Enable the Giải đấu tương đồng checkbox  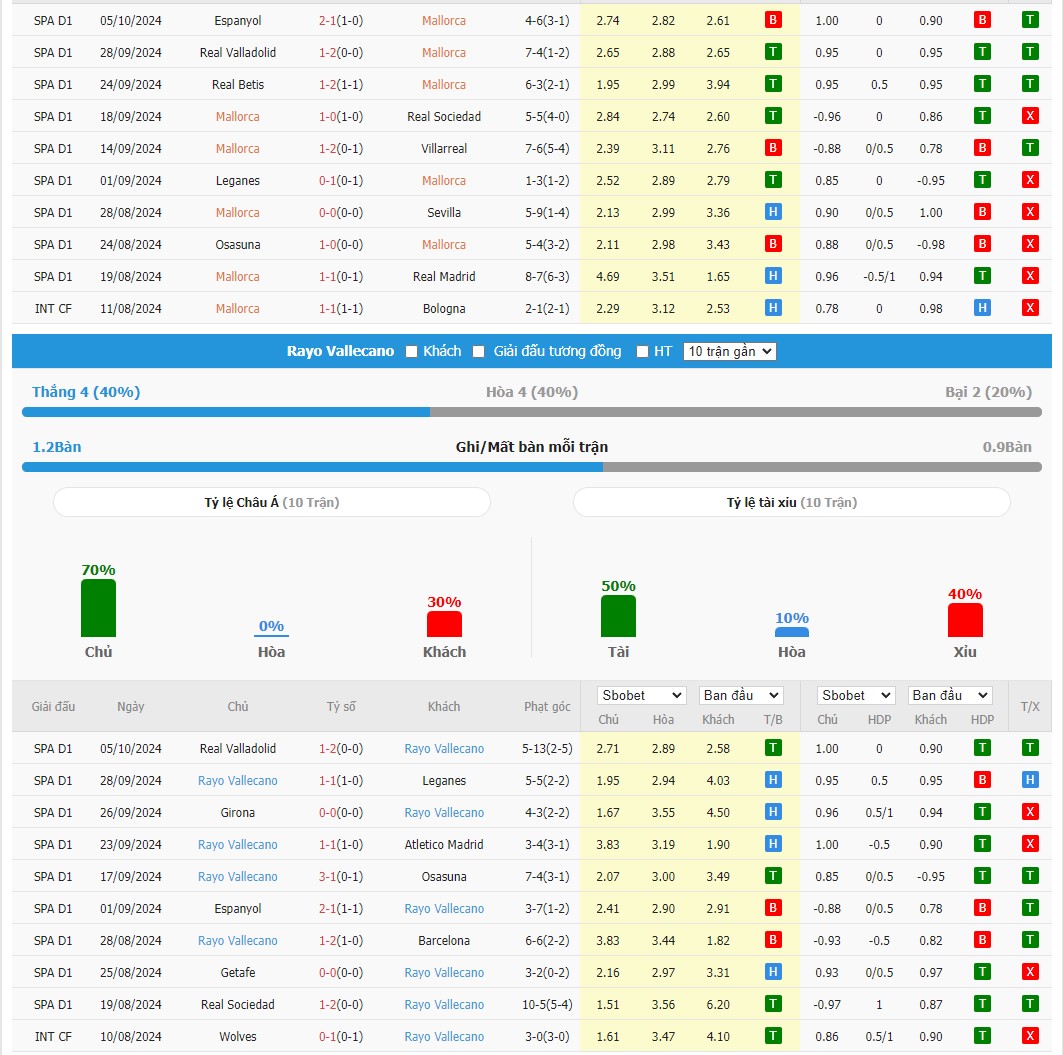click(479, 351)
